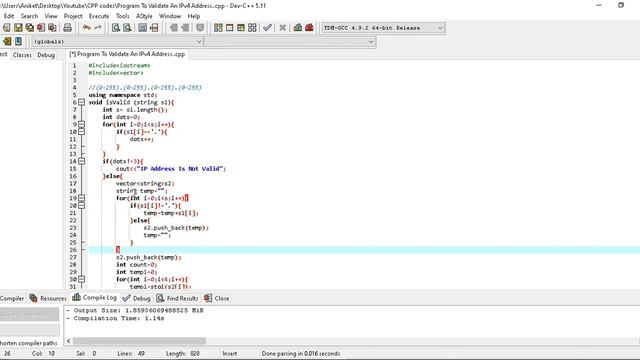Collapse the for loop fold at line 9

(x=82, y=124)
